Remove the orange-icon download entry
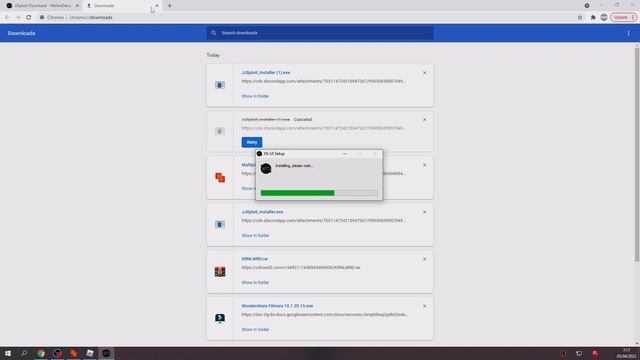The height and width of the screenshot is (360, 640). pos(424,165)
